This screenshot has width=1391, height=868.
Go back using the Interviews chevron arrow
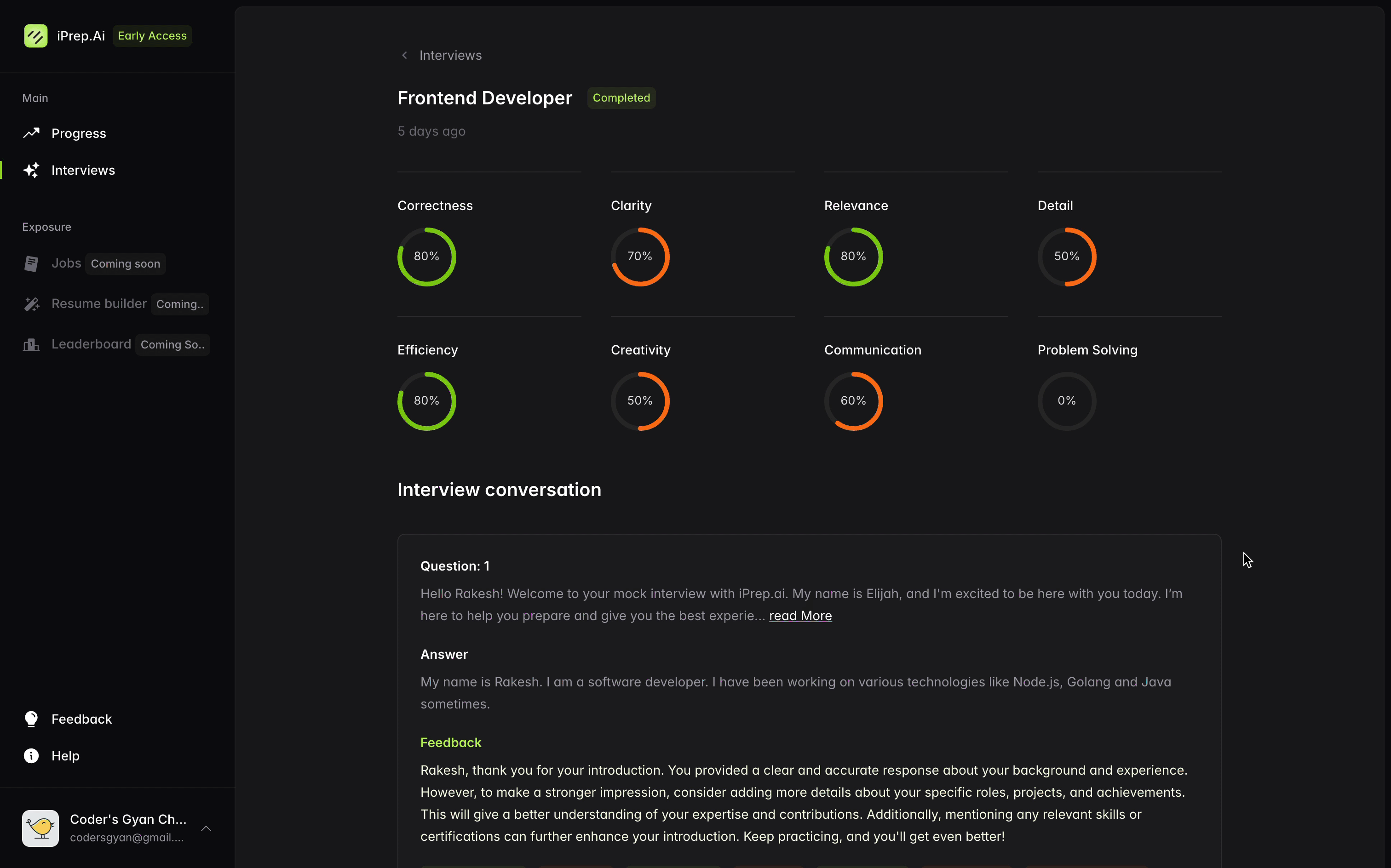click(x=404, y=55)
